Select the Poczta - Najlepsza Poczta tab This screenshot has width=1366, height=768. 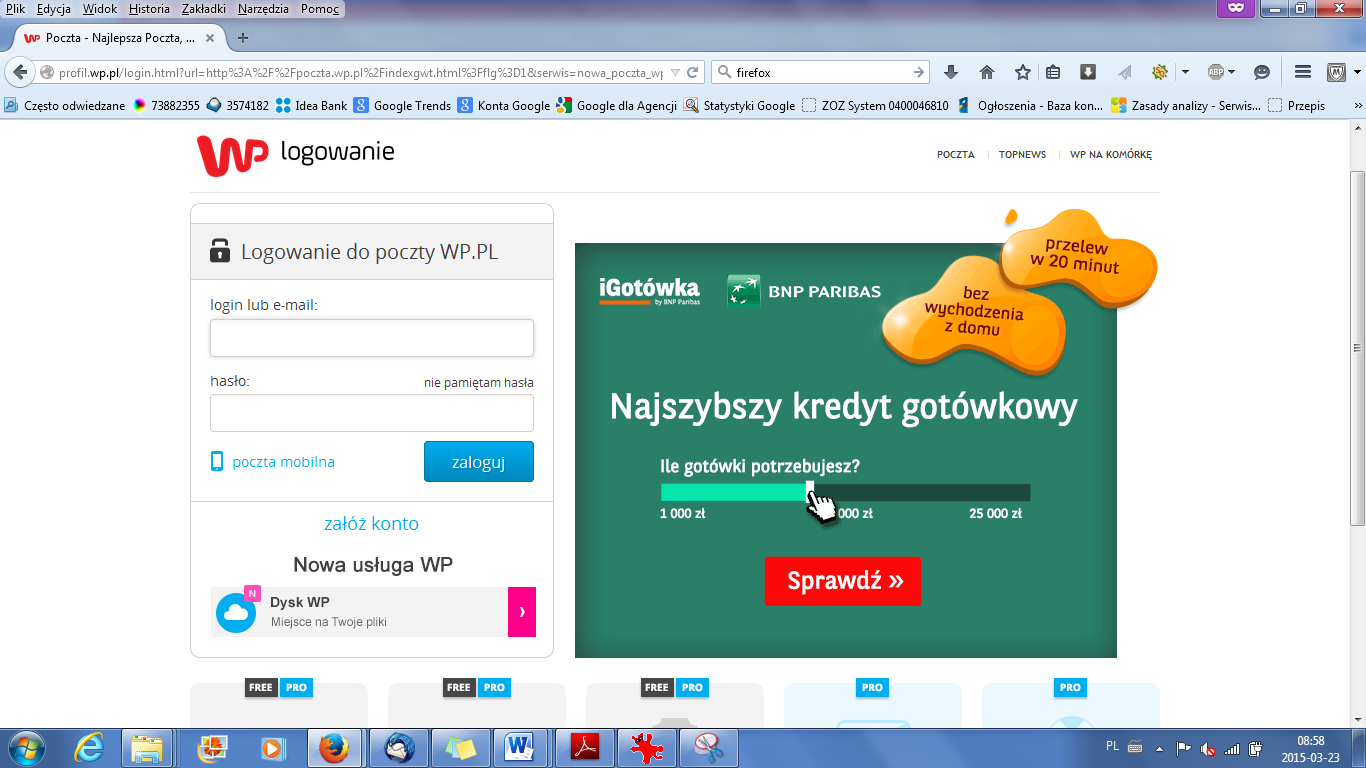(119, 38)
